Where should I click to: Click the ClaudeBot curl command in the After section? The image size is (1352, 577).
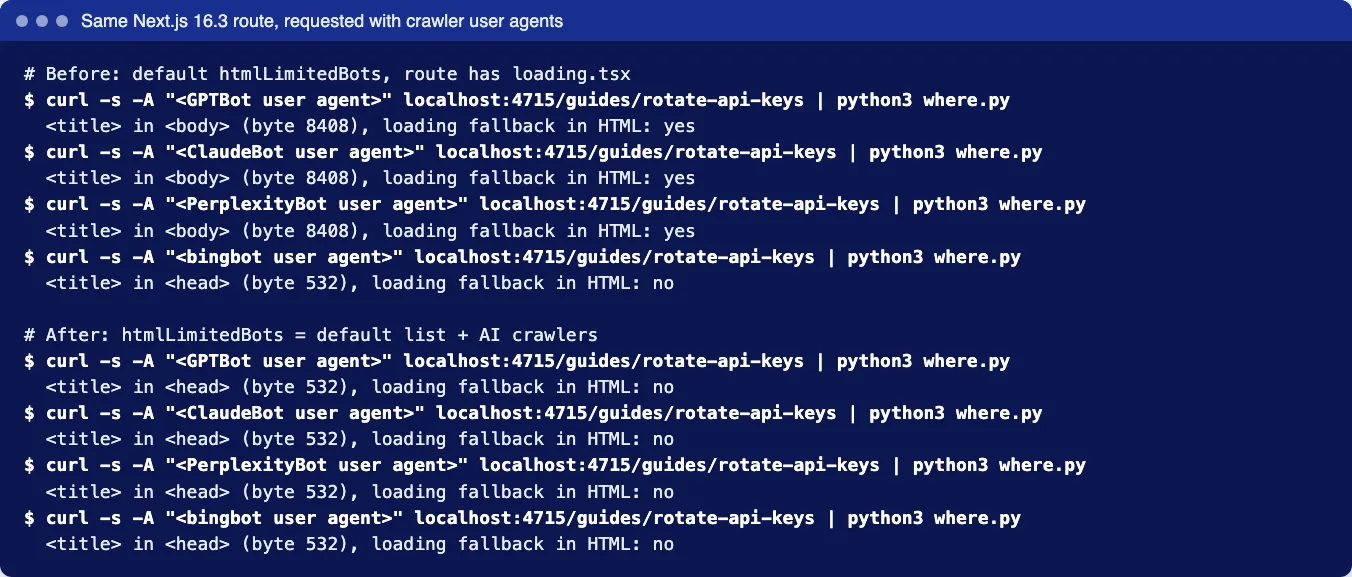coord(533,413)
